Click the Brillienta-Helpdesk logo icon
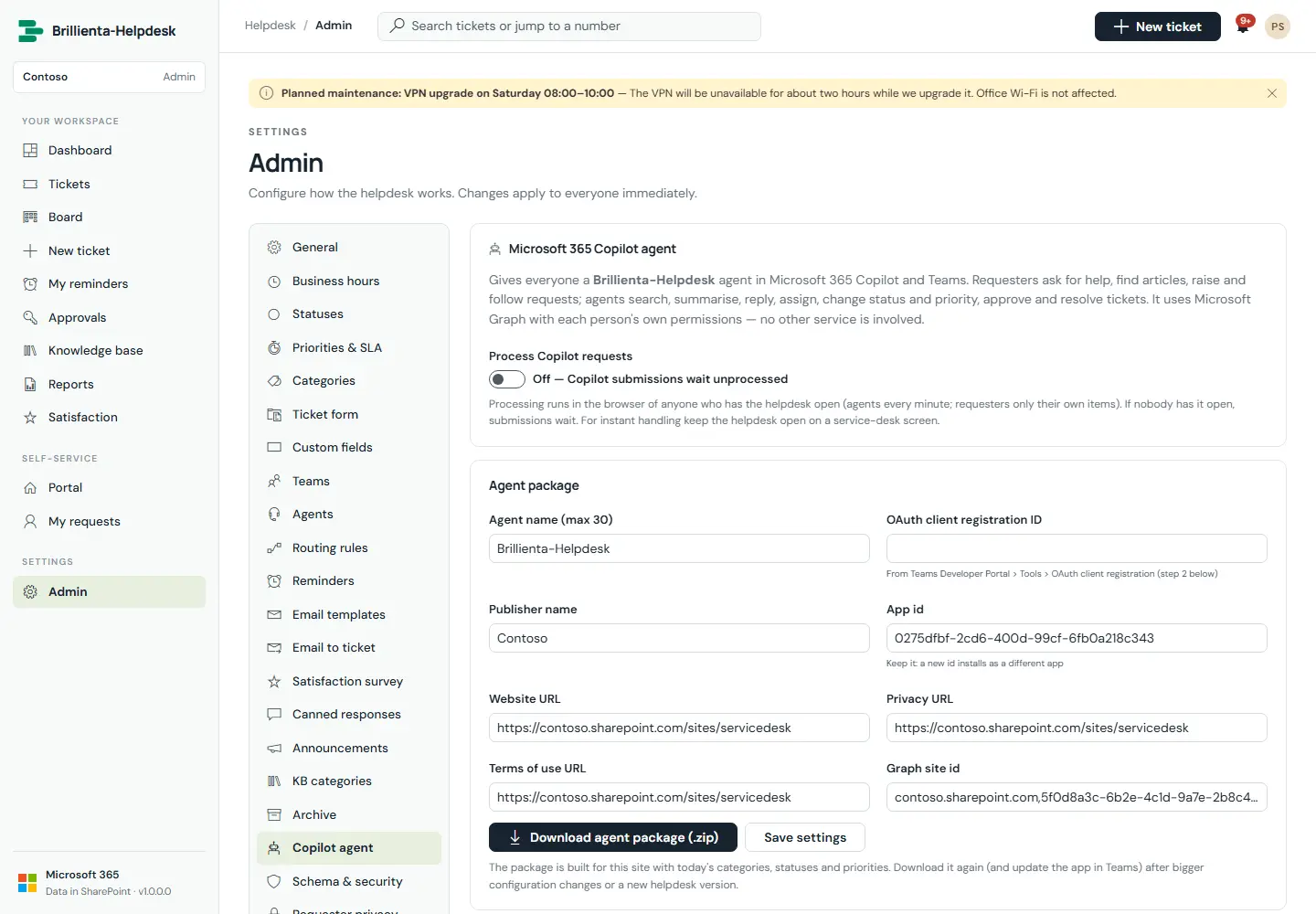This screenshot has width=1316, height=914. click(x=30, y=31)
